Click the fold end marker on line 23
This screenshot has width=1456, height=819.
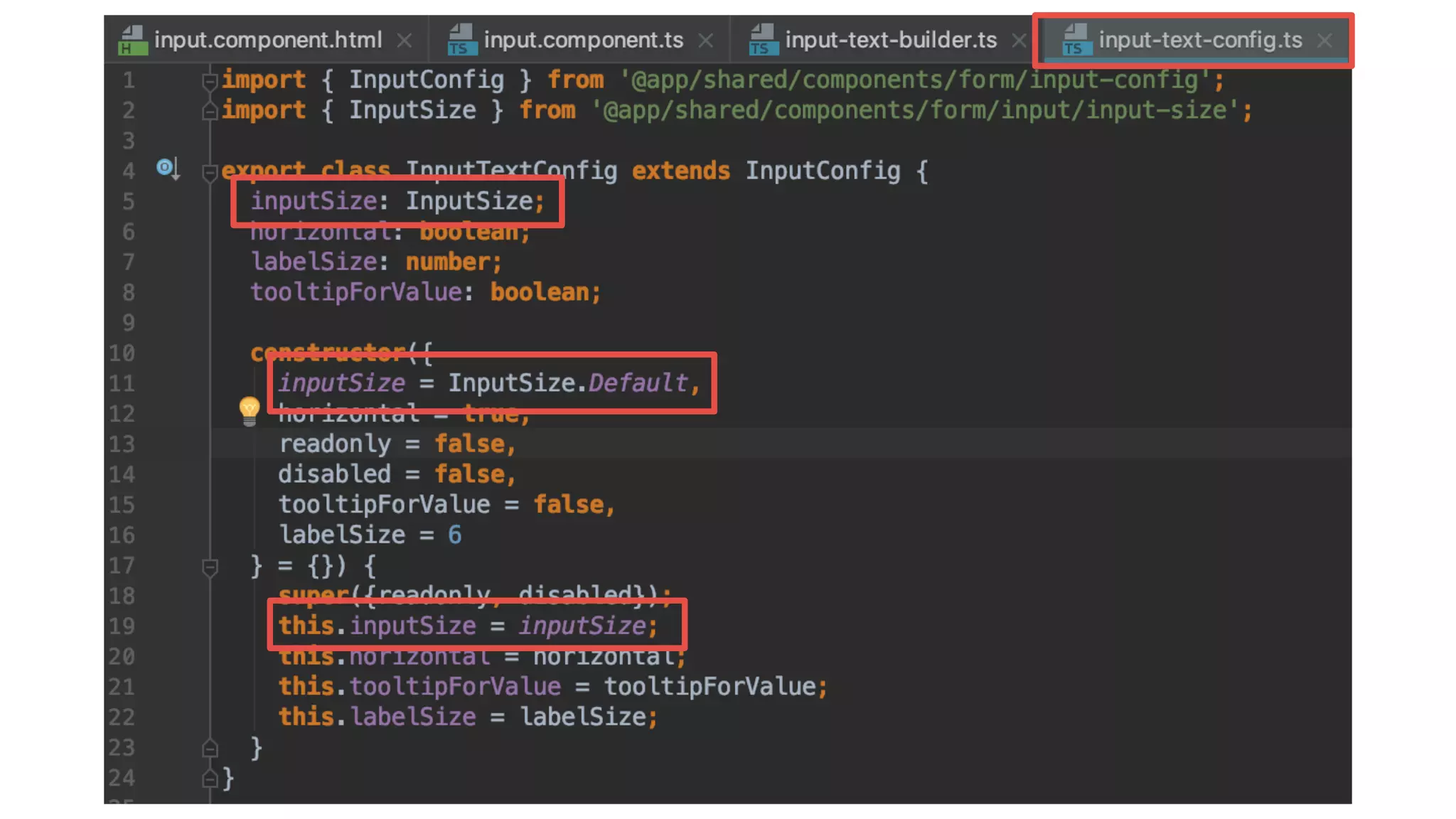[x=210, y=748]
